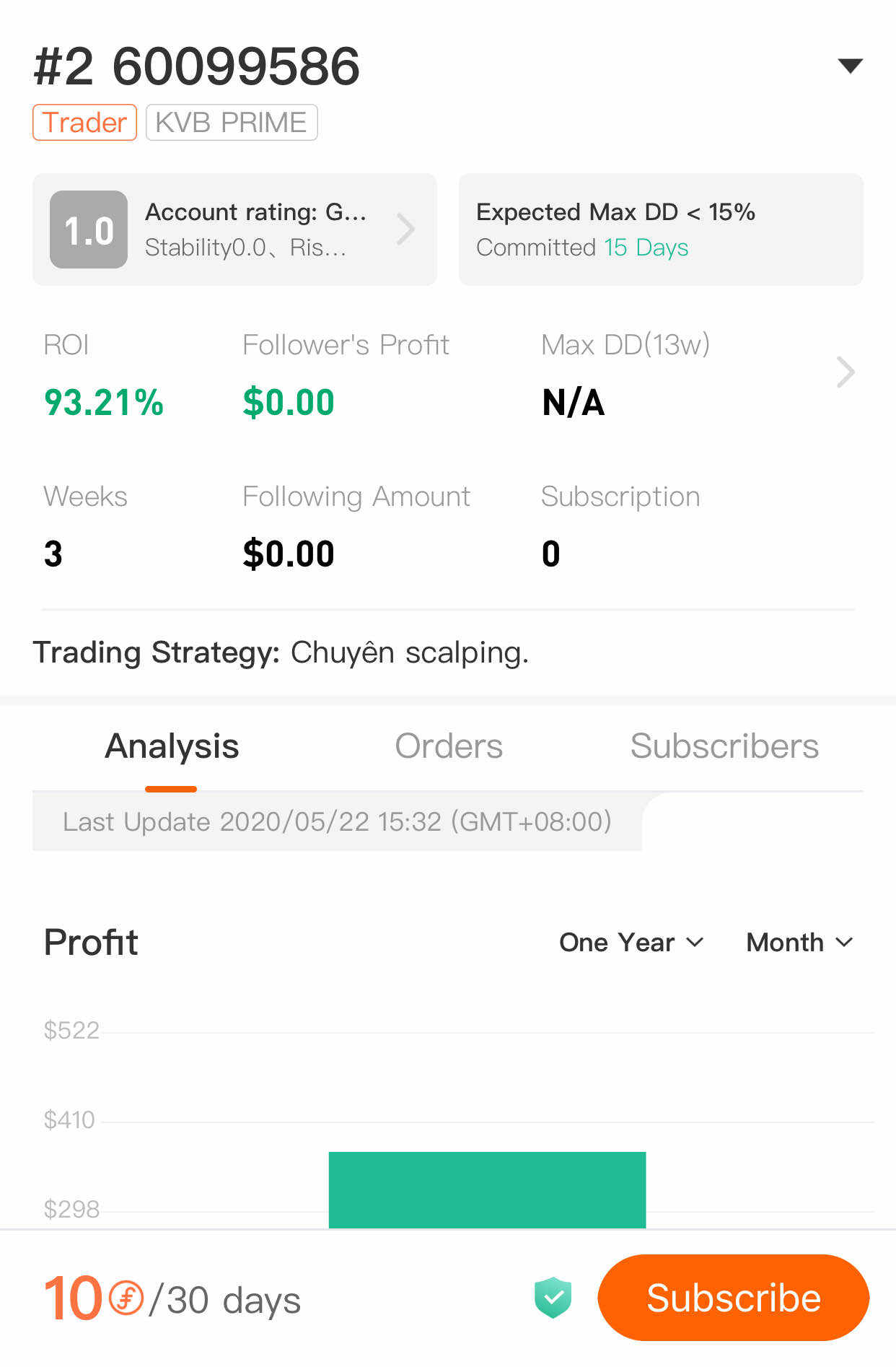The image size is (896, 1367).
Task: Tap the orange Trader tag
Action: (x=84, y=123)
